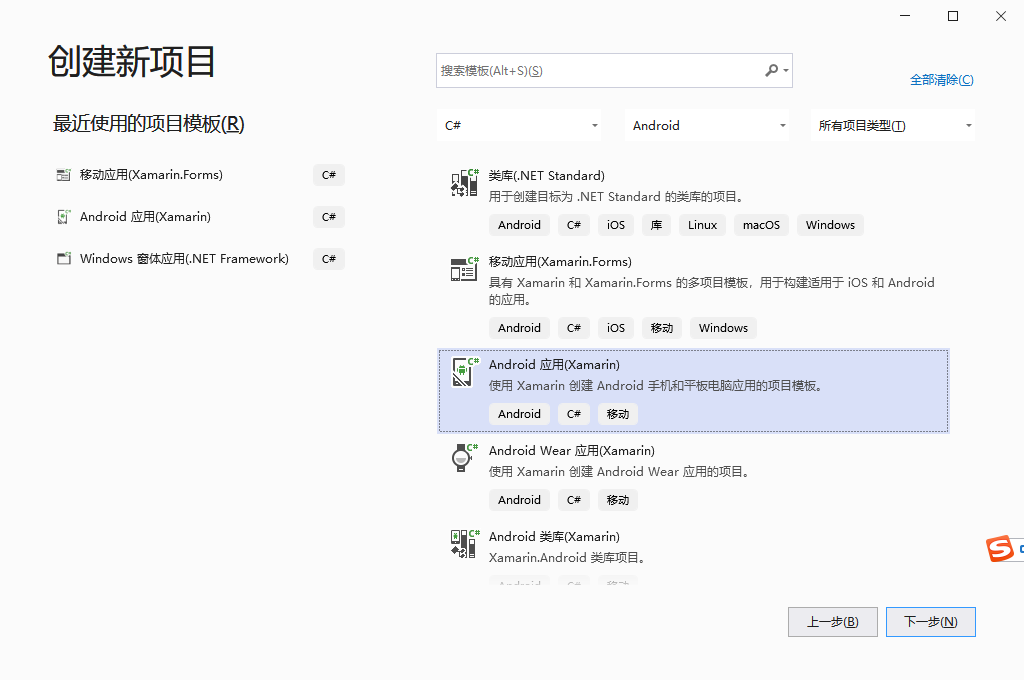The height and width of the screenshot is (680, 1024).
Task: Open the C# language filter dropdown
Action: (519, 125)
